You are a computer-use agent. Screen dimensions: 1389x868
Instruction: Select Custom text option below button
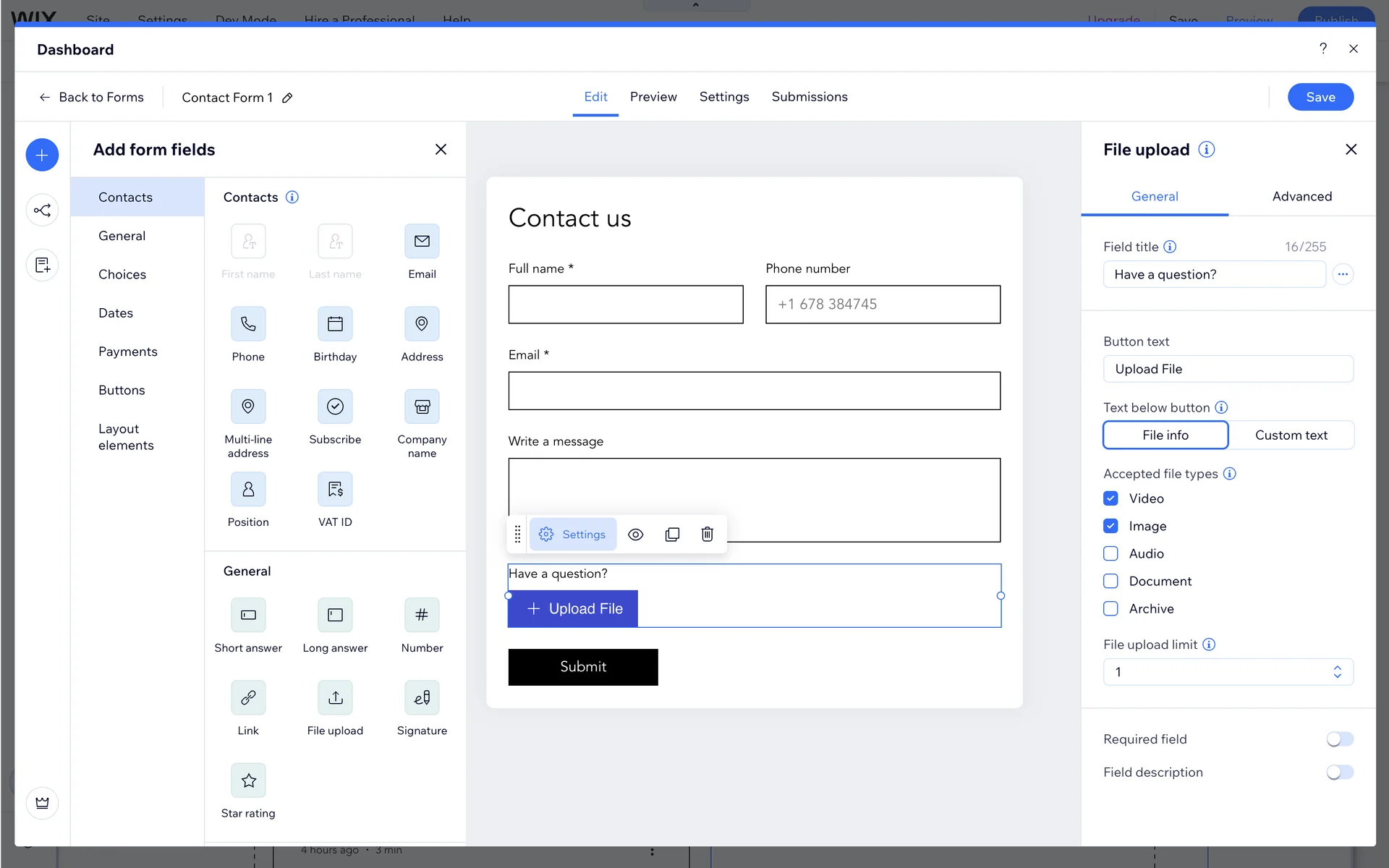(x=1291, y=435)
